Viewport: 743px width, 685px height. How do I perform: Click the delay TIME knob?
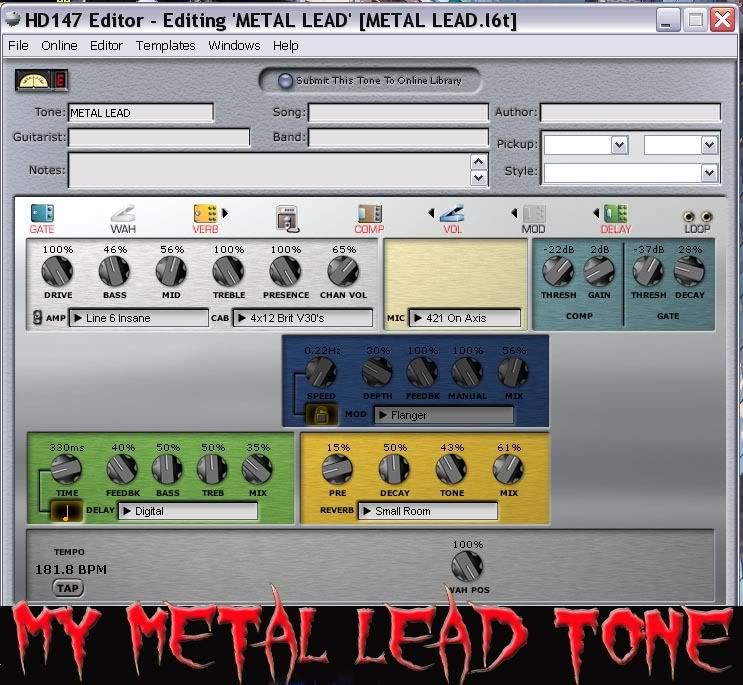tap(66, 469)
